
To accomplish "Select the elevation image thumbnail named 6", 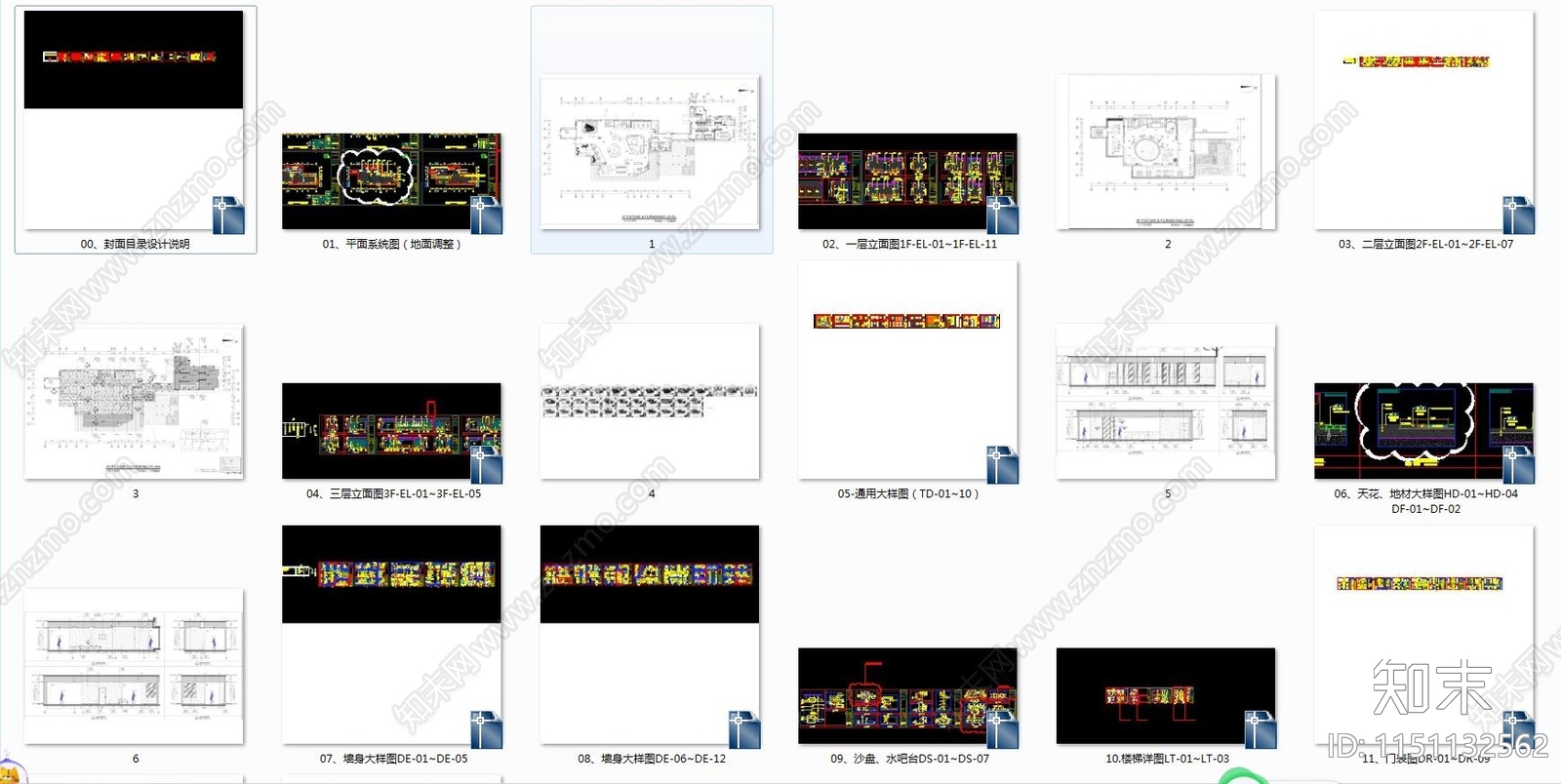I will (134, 666).
